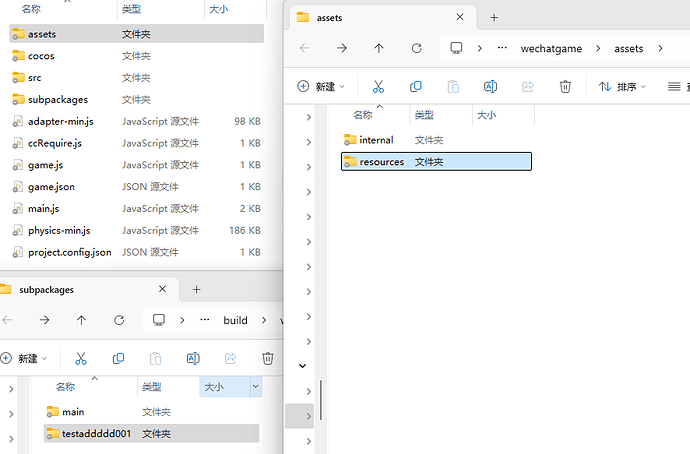Open the 排序 sort dropdown
This screenshot has height=454, width=690.
[x=622, y=87]
